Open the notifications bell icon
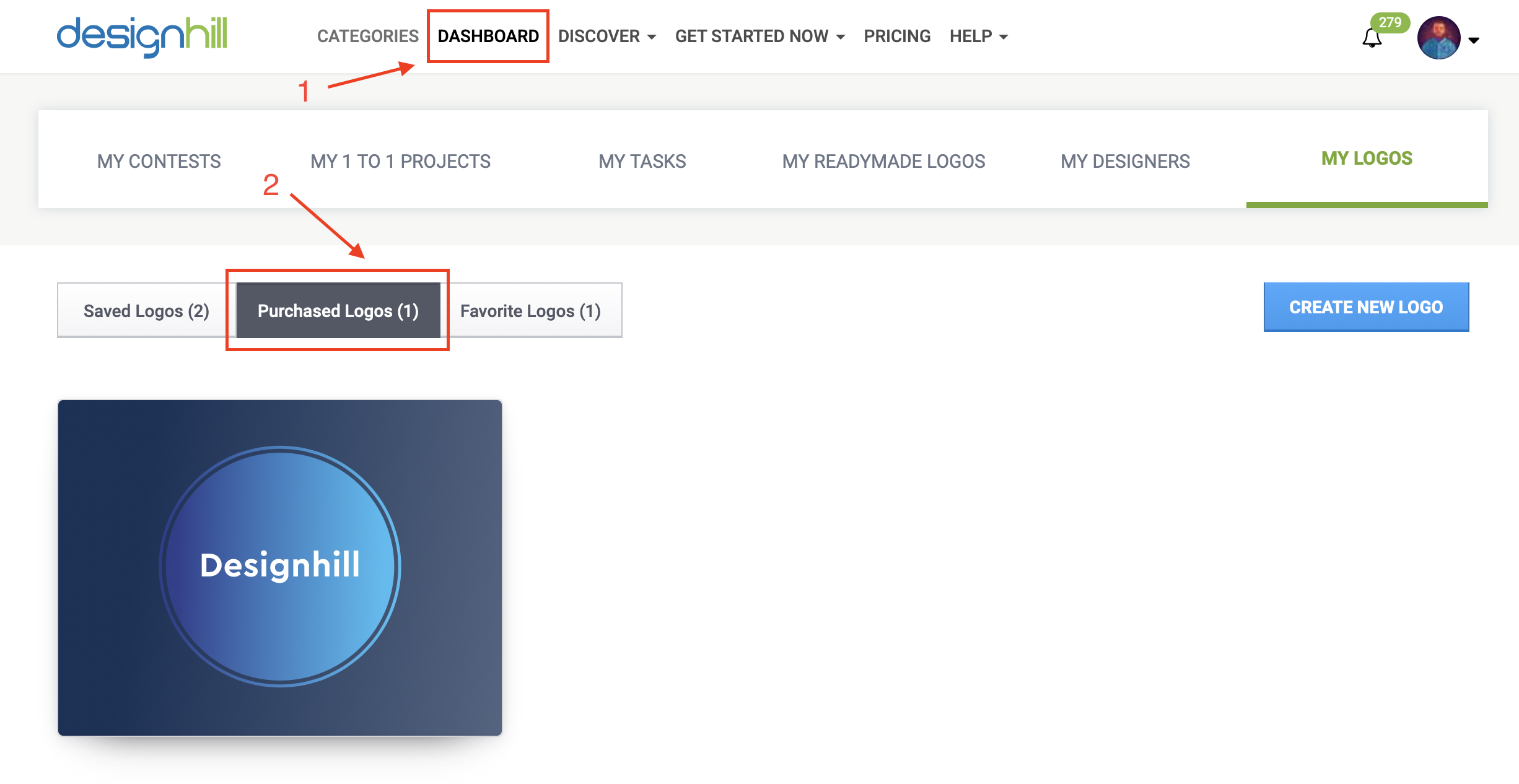1519x784 pixels. tap(1372, 38)
